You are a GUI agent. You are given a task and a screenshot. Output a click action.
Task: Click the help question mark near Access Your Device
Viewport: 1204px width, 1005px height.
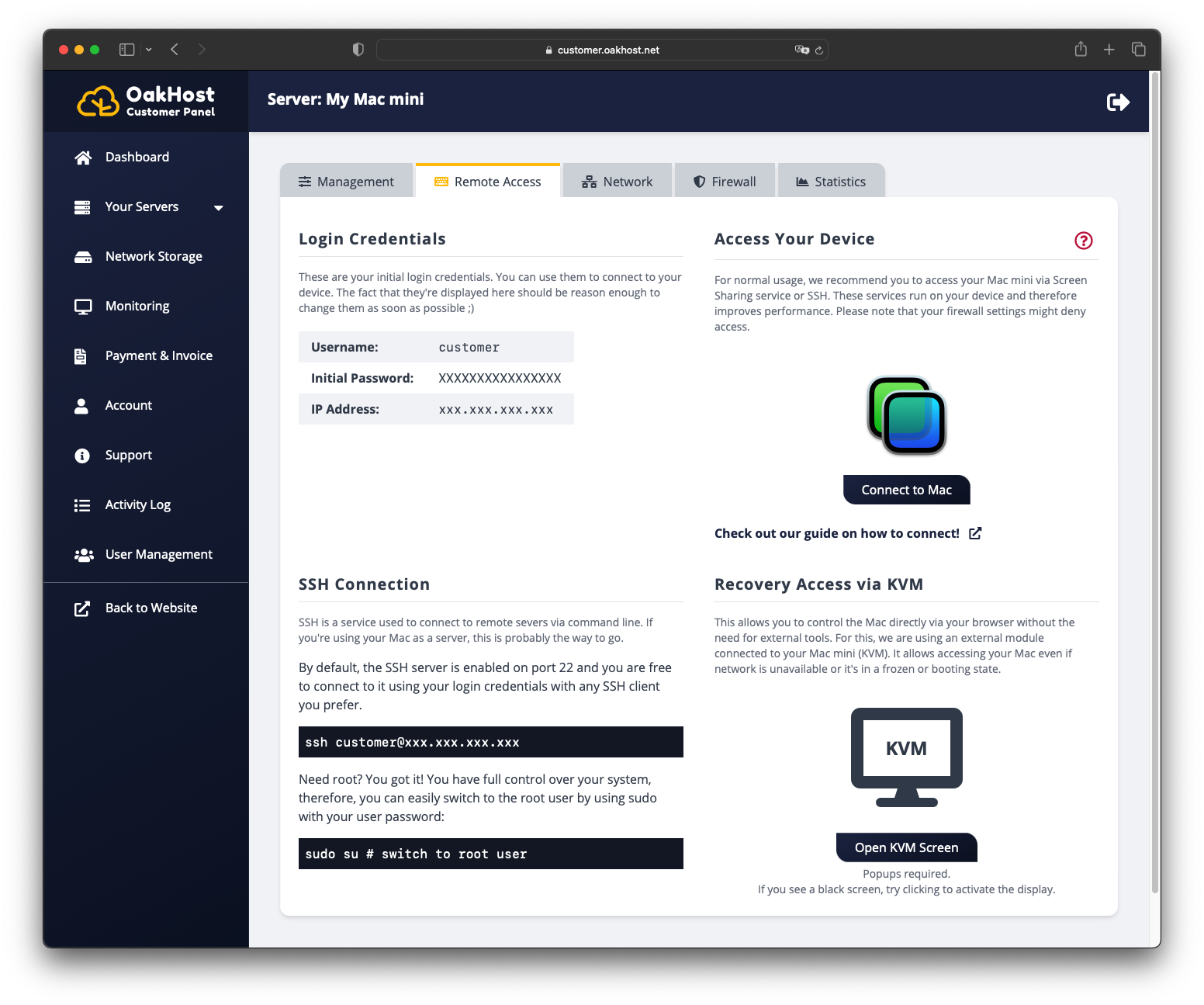pos(1083,241)
